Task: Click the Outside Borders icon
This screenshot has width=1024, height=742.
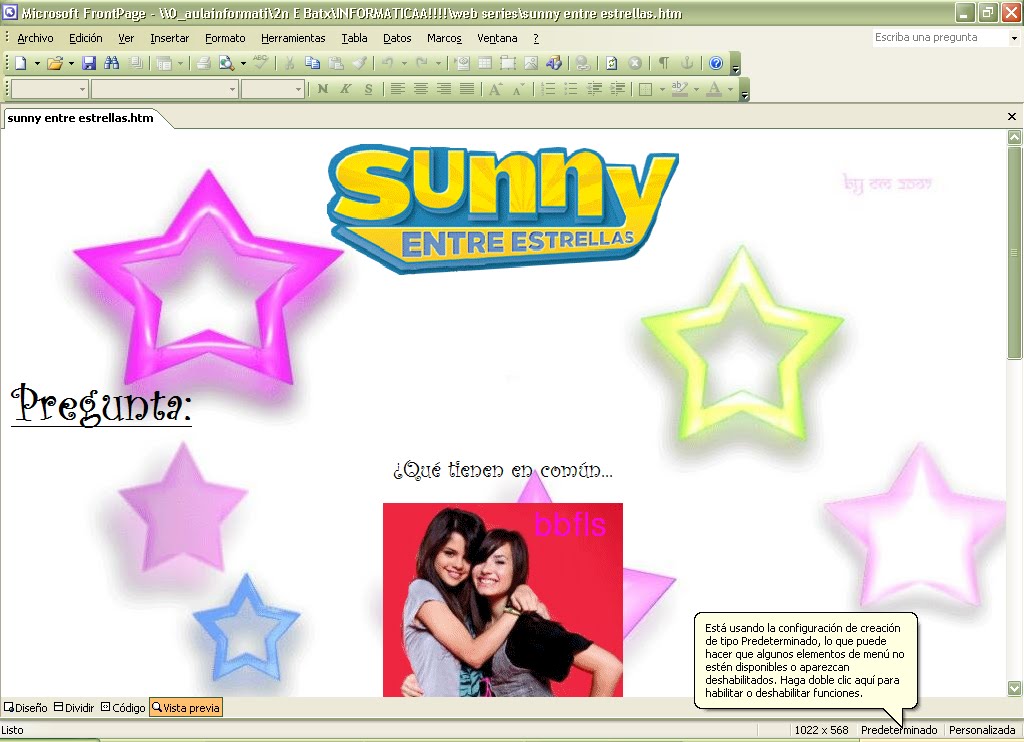Action: (x=646, y=89)
